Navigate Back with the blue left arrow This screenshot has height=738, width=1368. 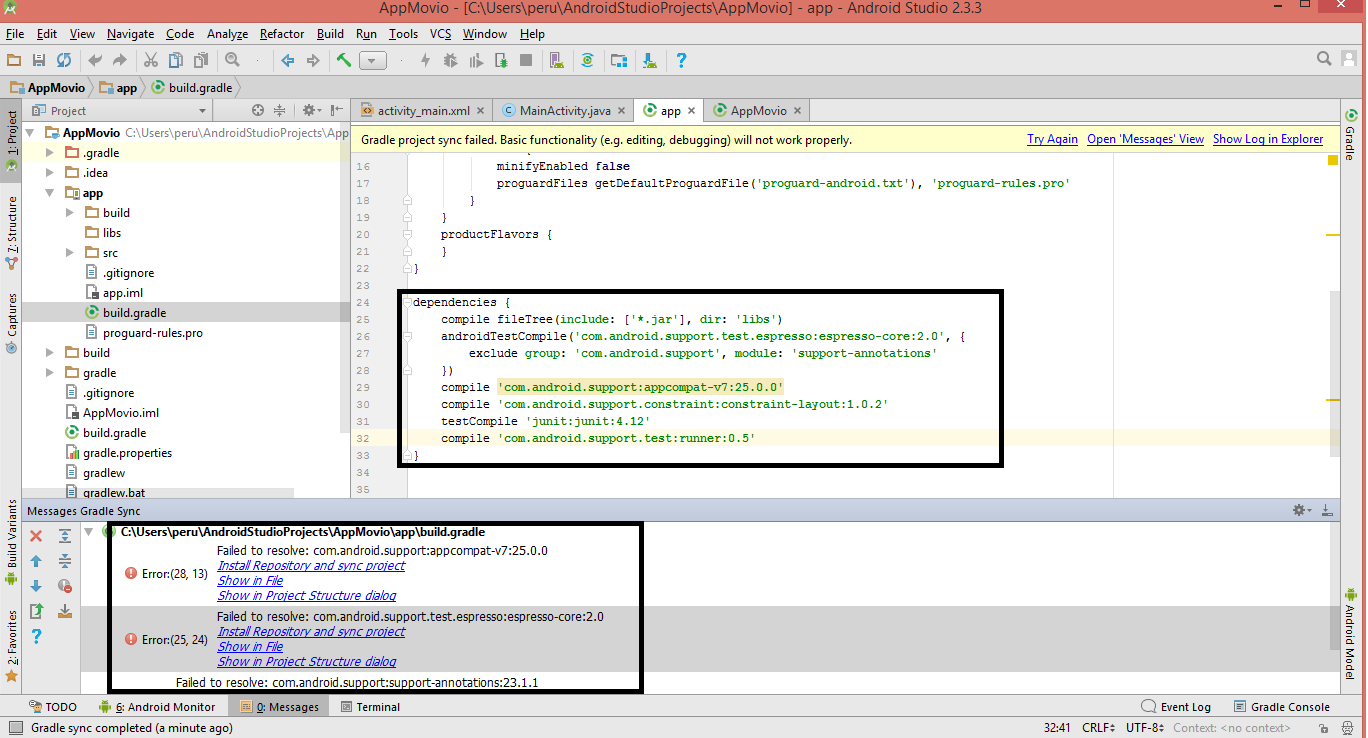coord(288,61)
